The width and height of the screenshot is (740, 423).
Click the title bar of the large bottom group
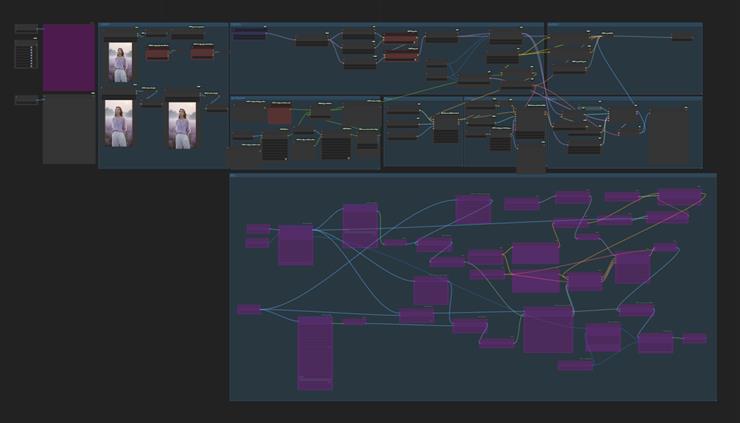click(x=472, y=177)
